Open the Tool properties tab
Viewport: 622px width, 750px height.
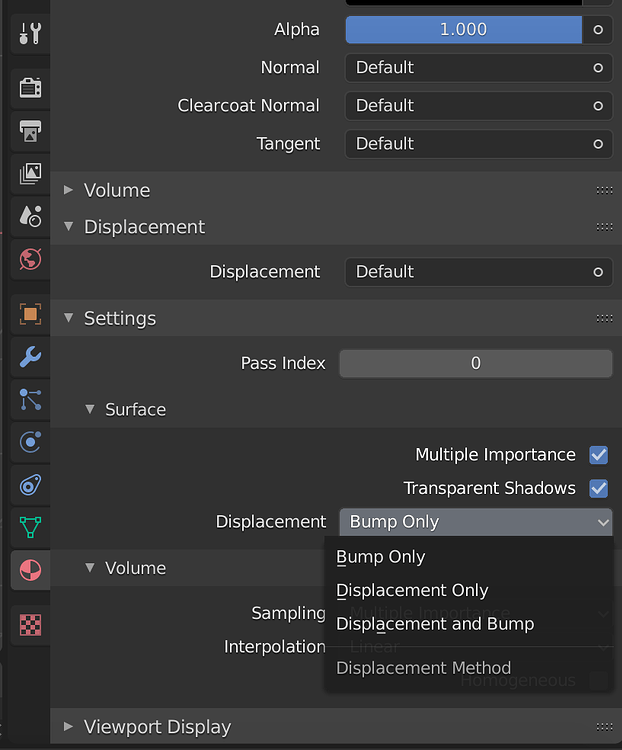click(x=30, y=33)
